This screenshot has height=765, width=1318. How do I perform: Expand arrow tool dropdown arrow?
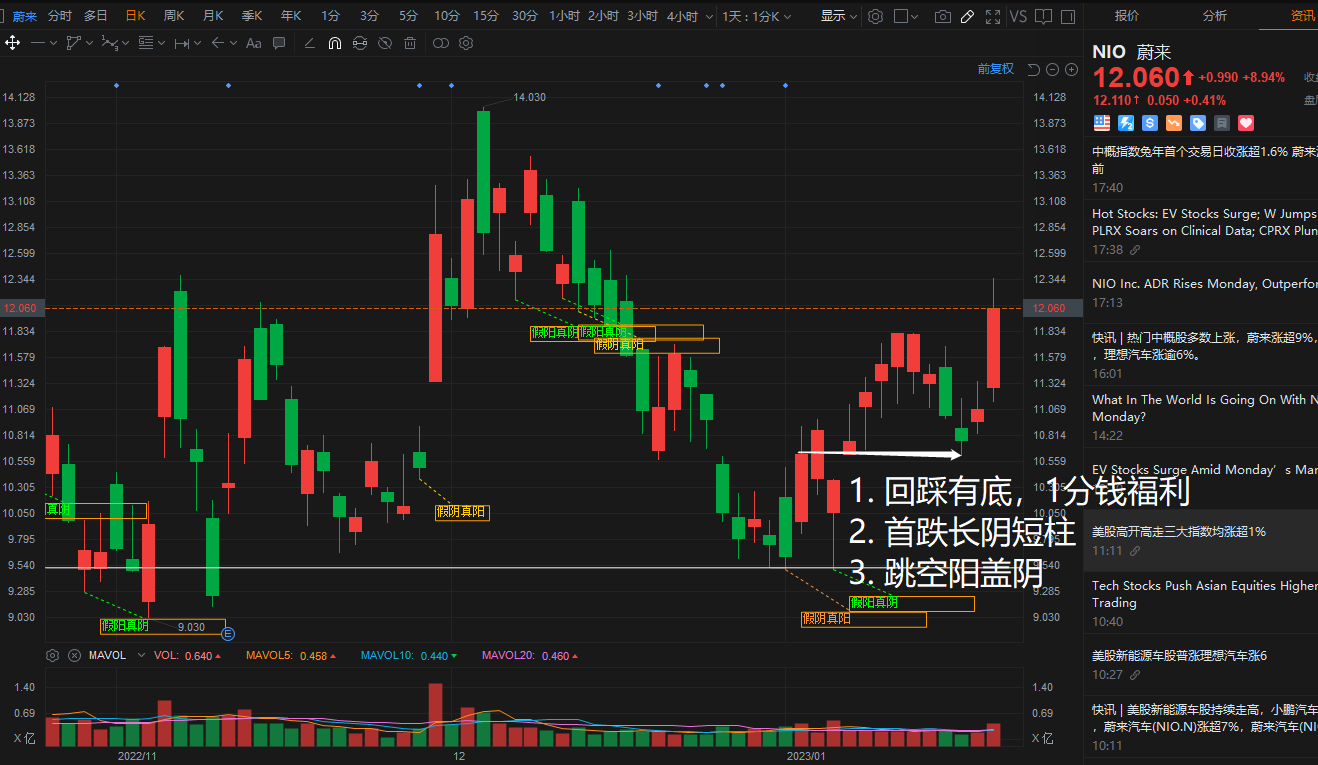[233, 43]
